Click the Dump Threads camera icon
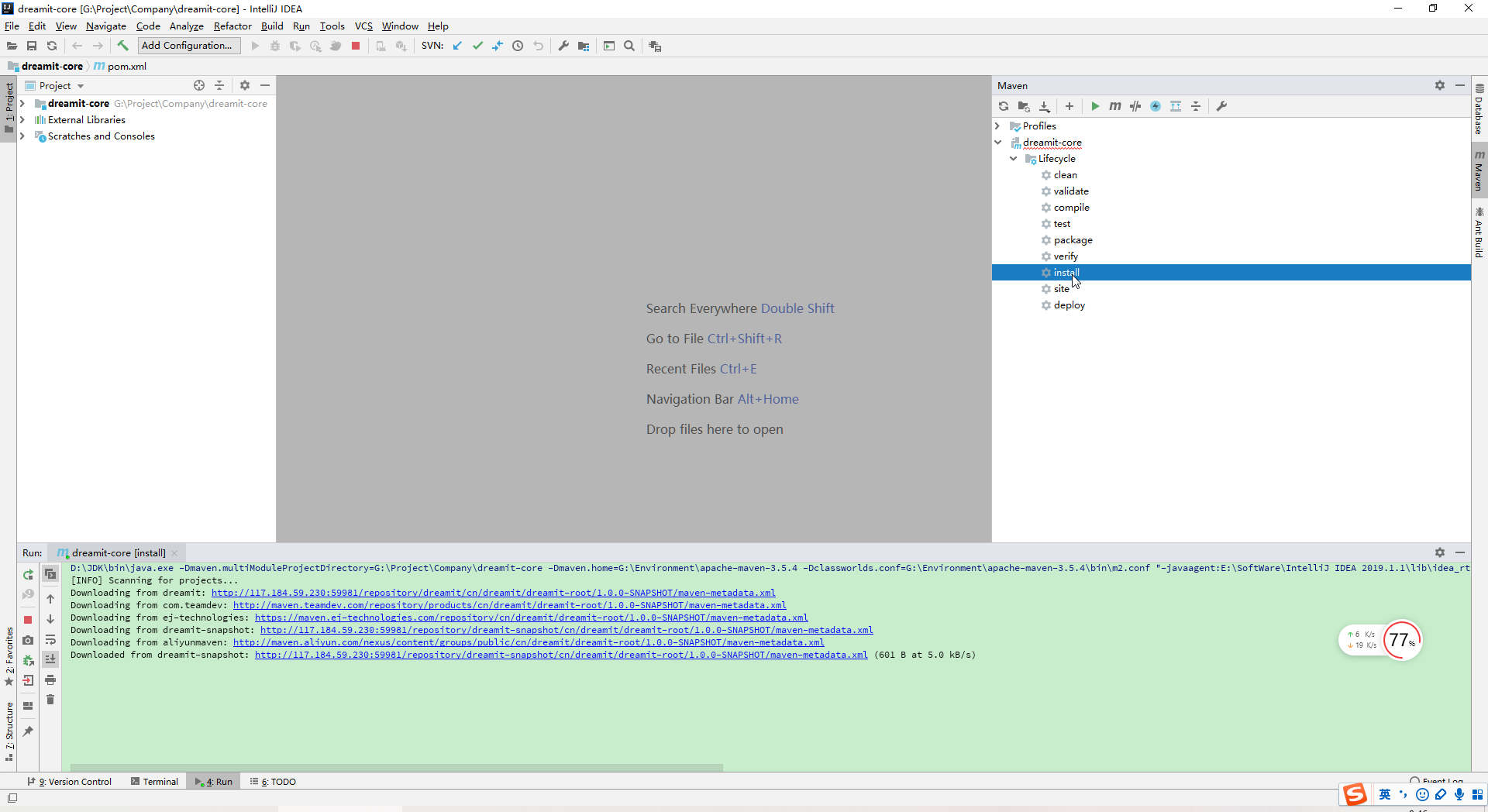 pyautogui.click(x=28, y=640)
